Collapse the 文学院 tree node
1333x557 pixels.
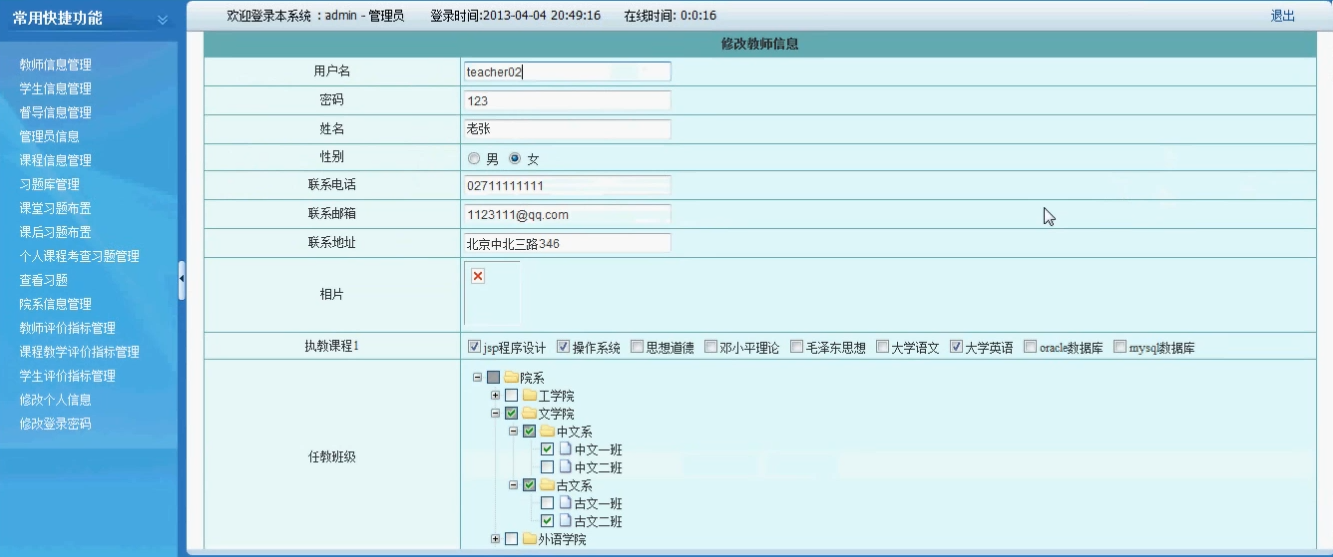(x=495, y=413)
